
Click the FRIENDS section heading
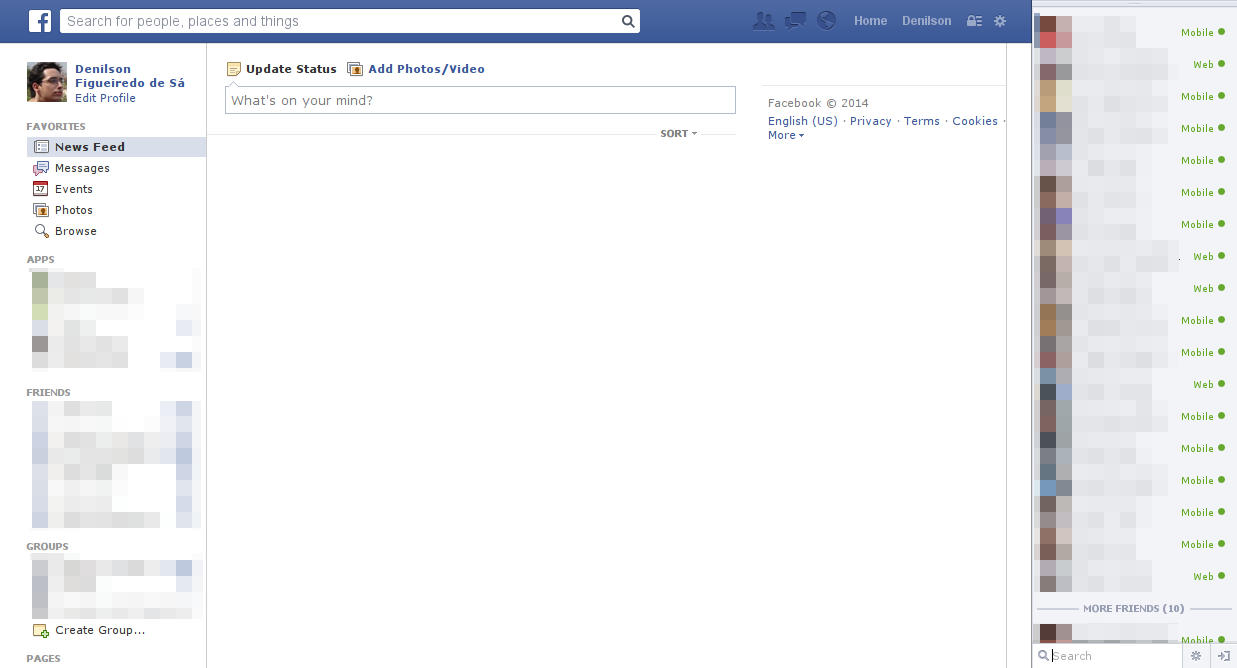point(49,393)
